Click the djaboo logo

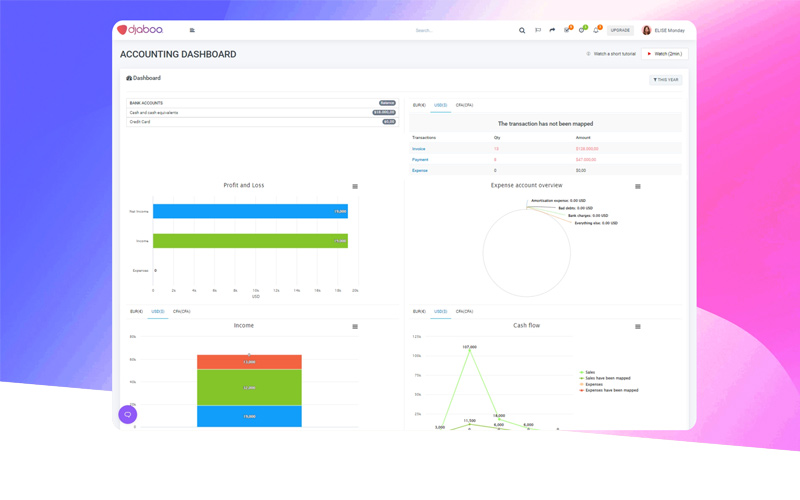pyautogui.click(x=140, y=30)
